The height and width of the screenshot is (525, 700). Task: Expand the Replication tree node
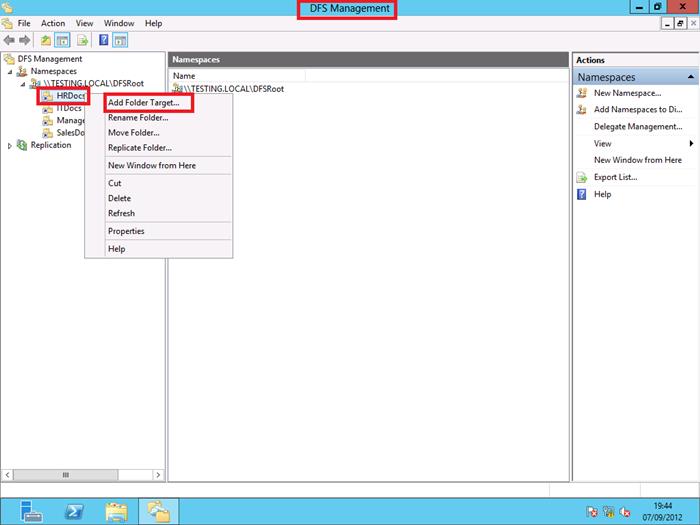point(10,146)
